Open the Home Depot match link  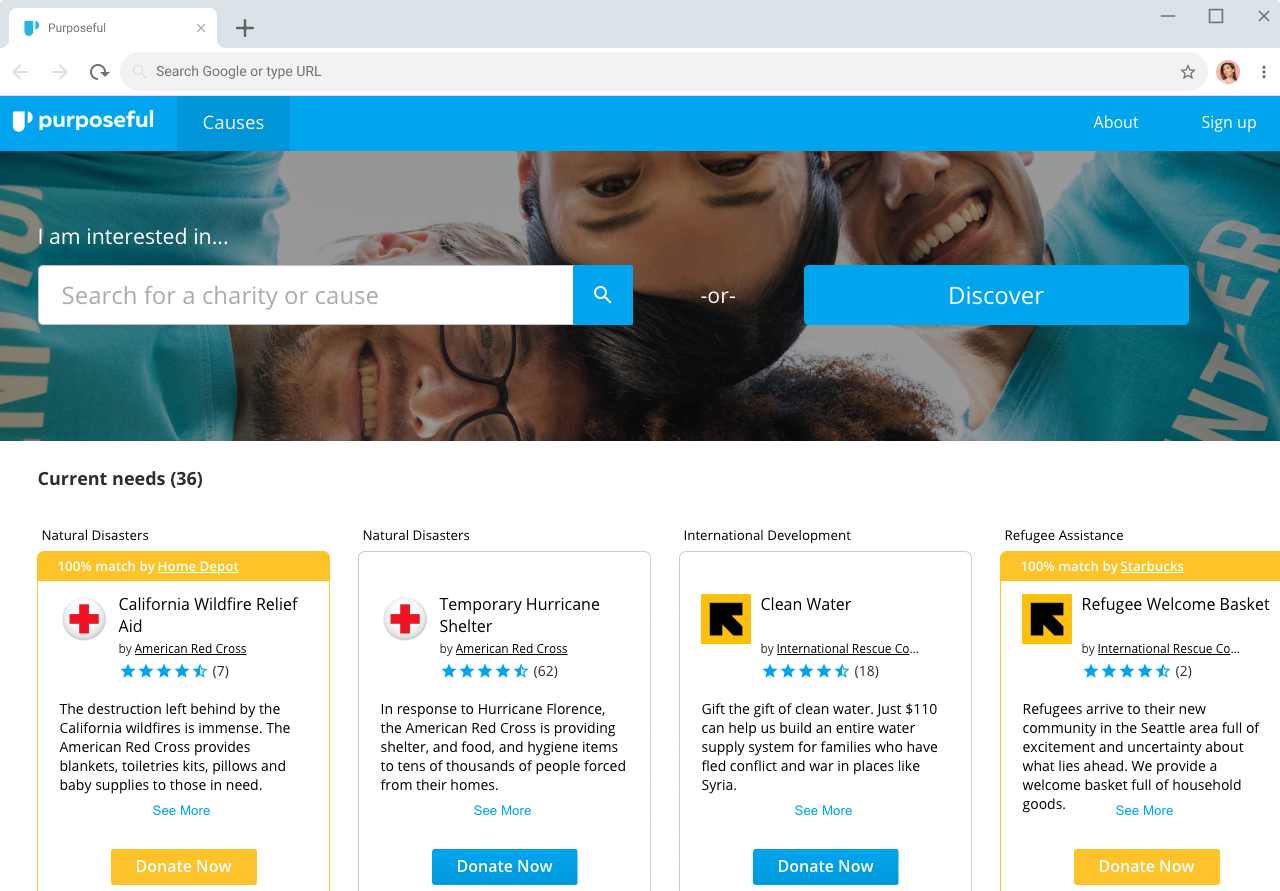(x=198, y=566)
